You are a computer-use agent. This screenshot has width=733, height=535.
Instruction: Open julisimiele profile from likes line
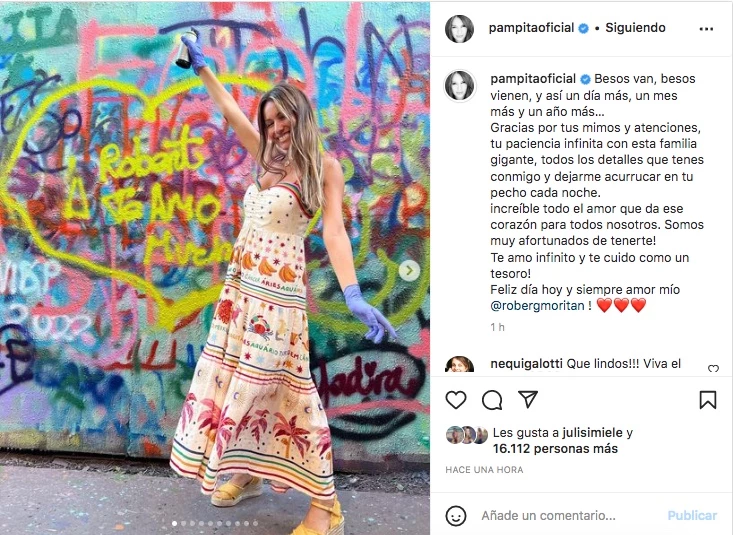pyautogui.click(x=592, y=433)
